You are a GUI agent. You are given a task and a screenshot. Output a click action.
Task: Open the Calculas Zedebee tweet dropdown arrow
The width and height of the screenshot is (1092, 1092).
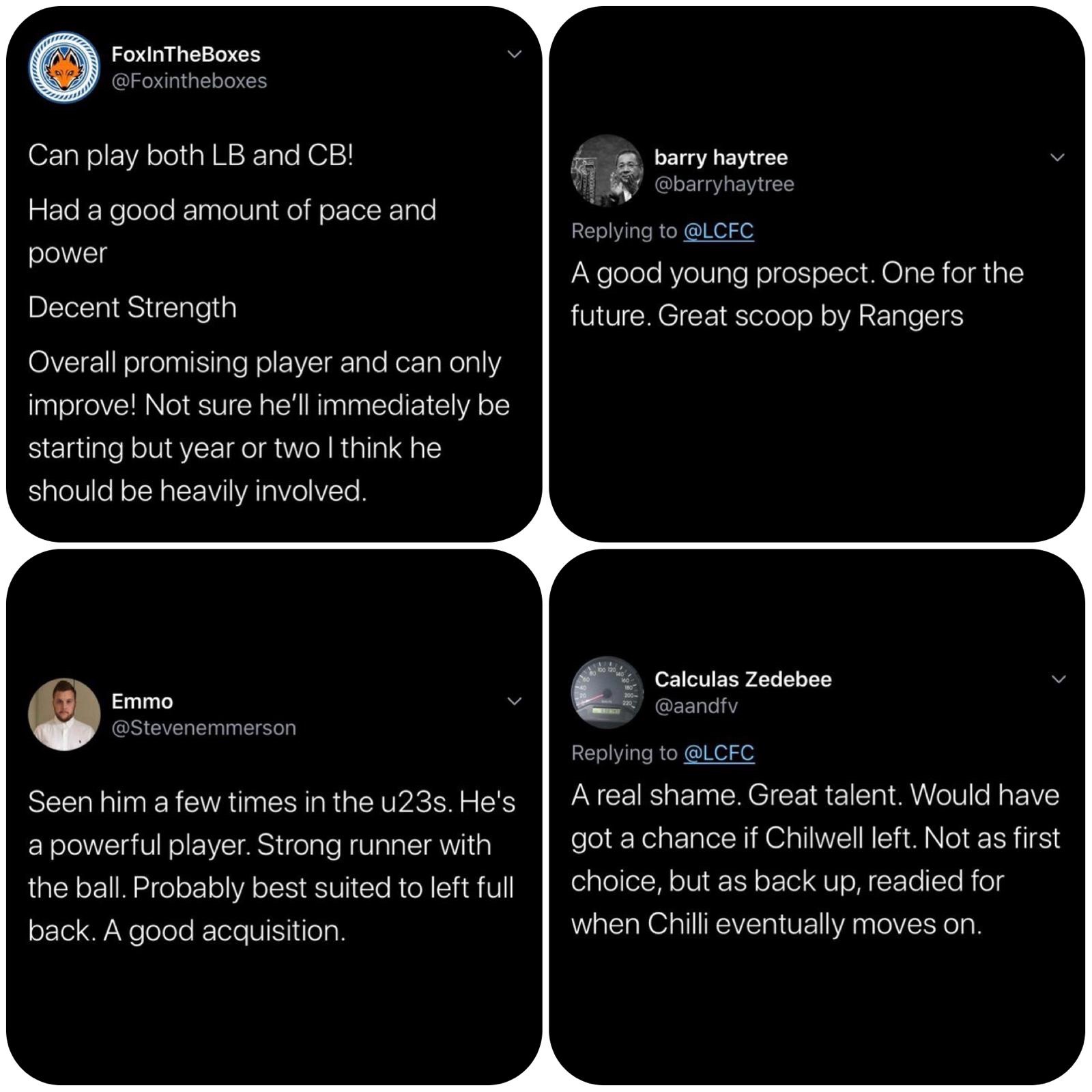(1058, 679)
